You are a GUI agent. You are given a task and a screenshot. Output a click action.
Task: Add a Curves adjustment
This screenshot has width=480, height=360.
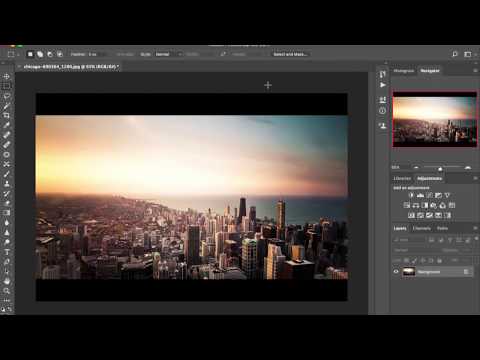429,195
